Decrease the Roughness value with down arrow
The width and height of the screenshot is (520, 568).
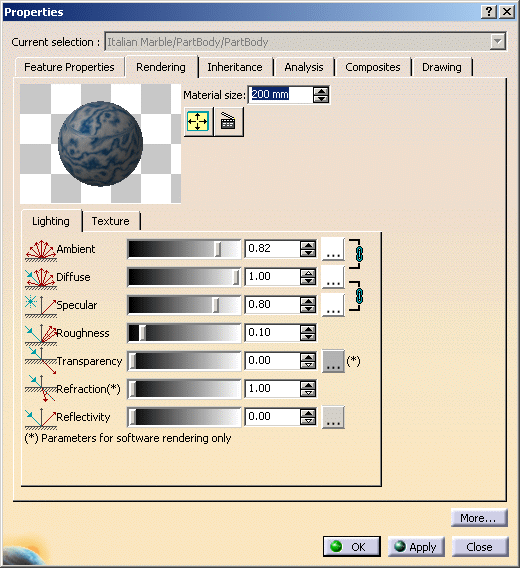pyautogui.click(x=308, y=337)
